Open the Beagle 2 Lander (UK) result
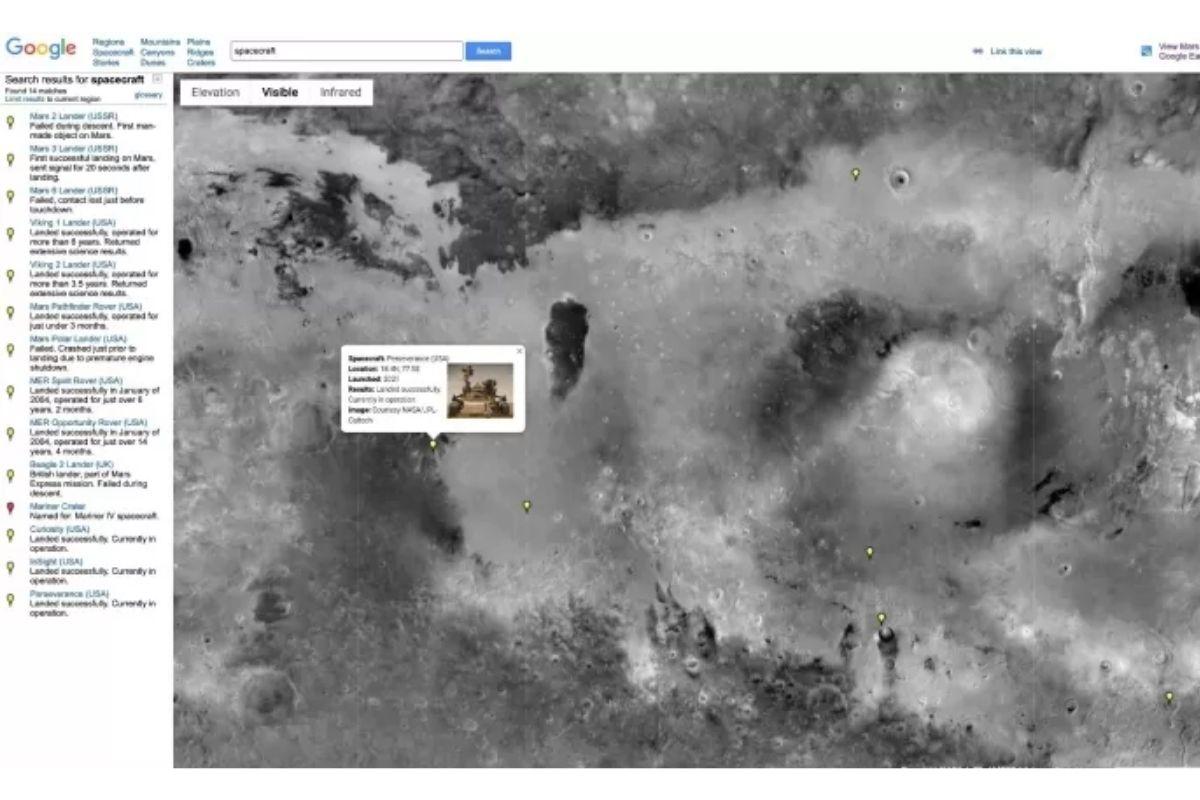The width and height of the screenshot is (1200, 800). coord(71,464)
